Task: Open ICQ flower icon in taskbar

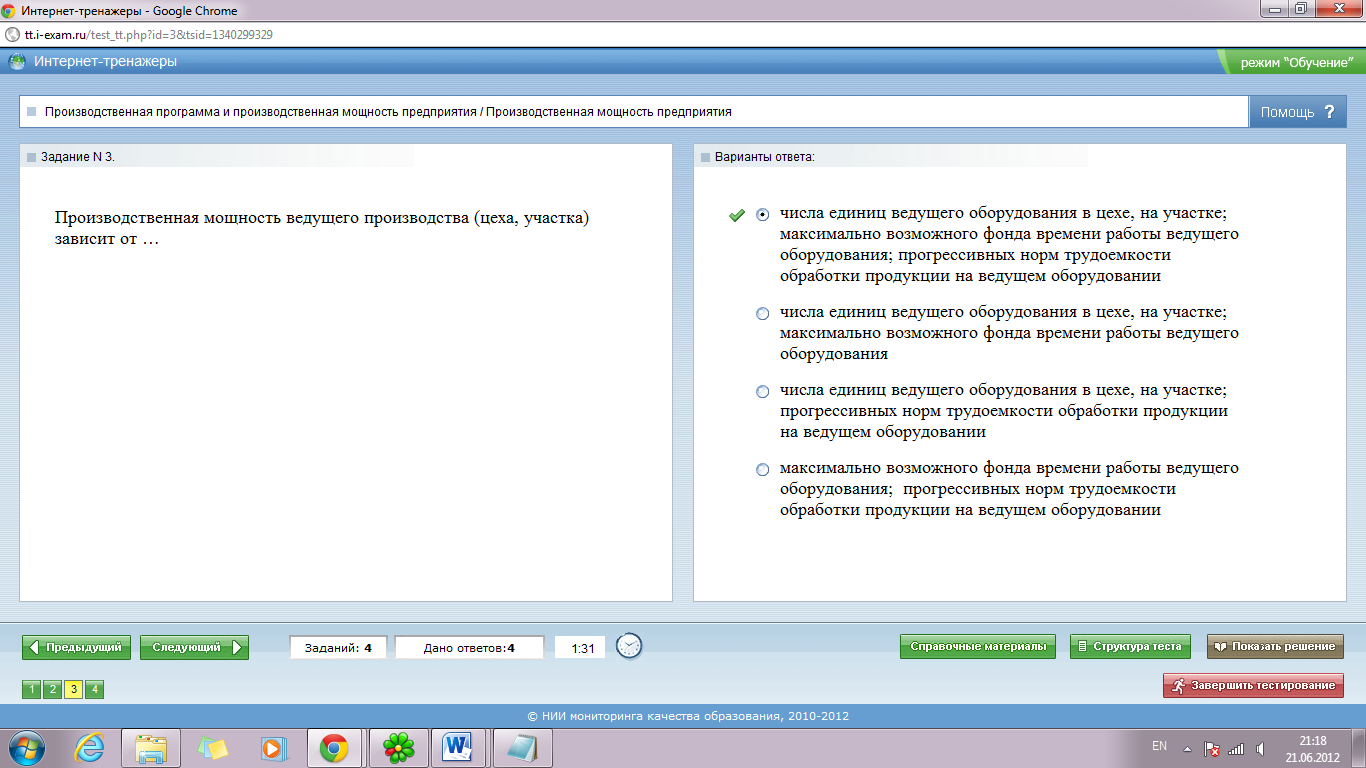Action: [x=399, y=747]
